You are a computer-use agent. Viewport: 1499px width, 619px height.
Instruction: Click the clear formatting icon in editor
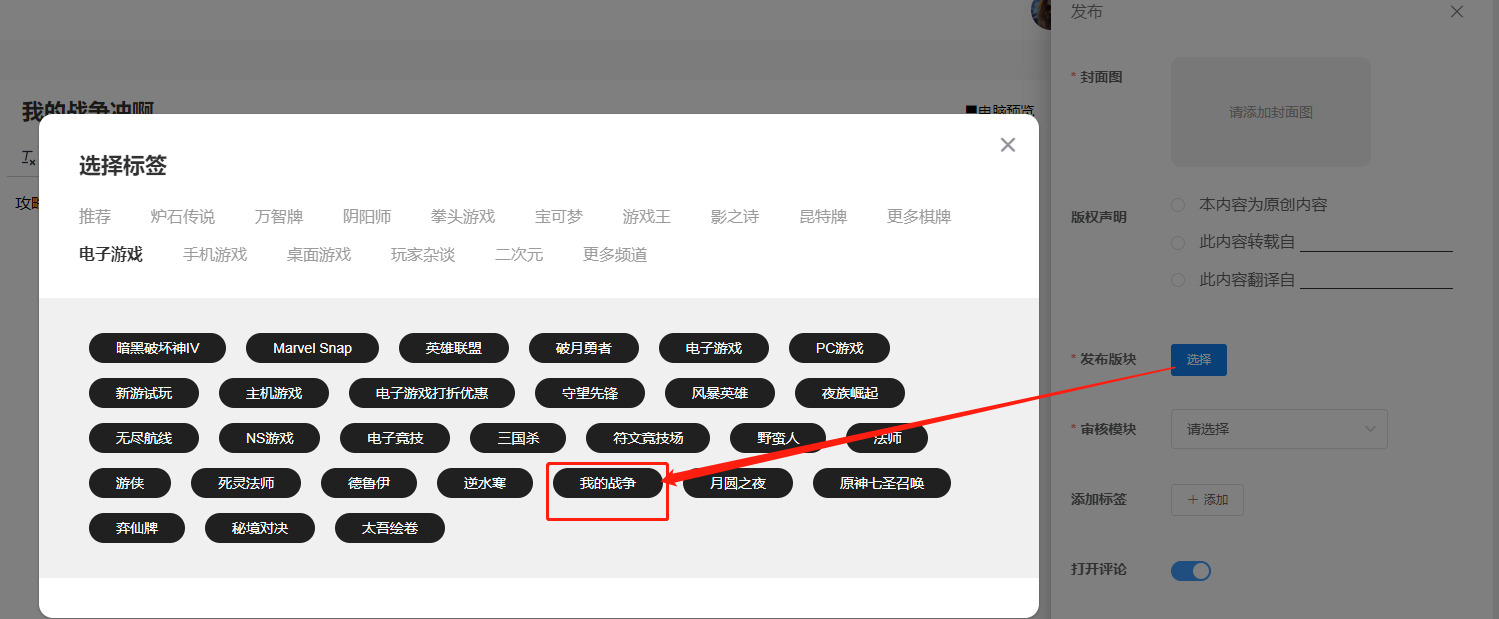(x=29, y=158)
